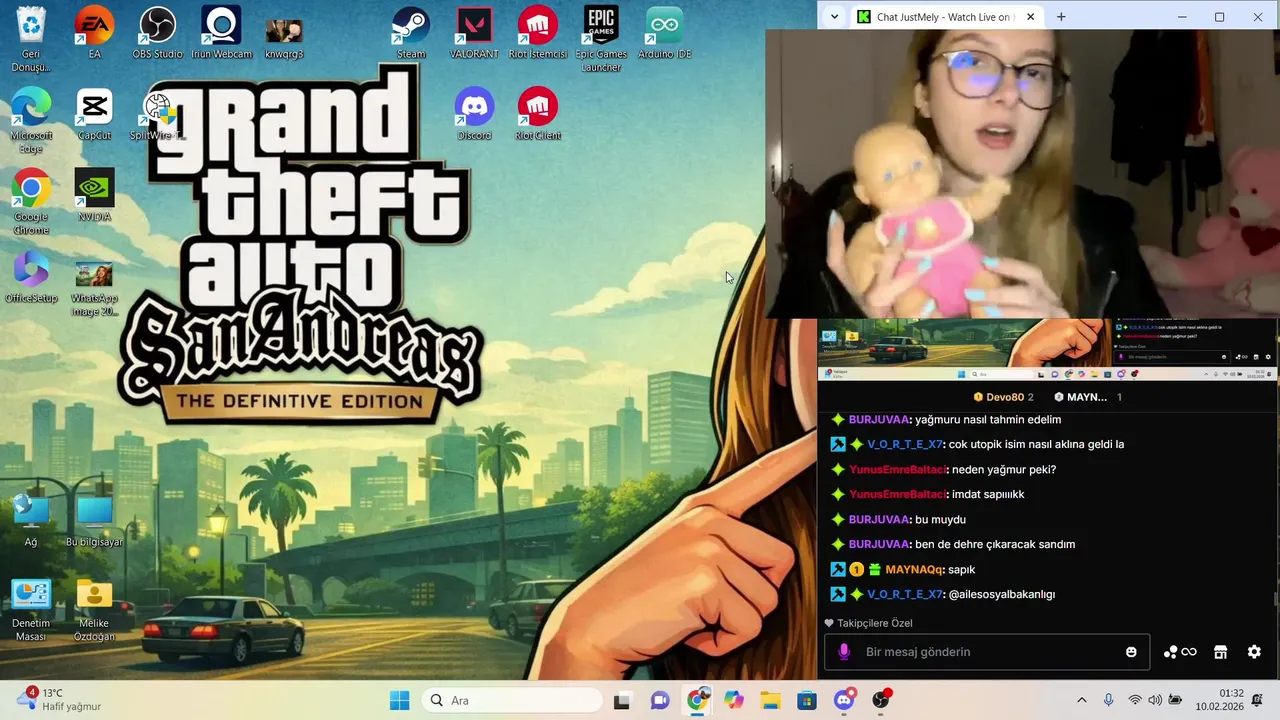The width and height of the screenshot is (1280, 720).
Task: Open Denetim Masası control panel icon
Action: pyautogui.click(x=31, y=610)
